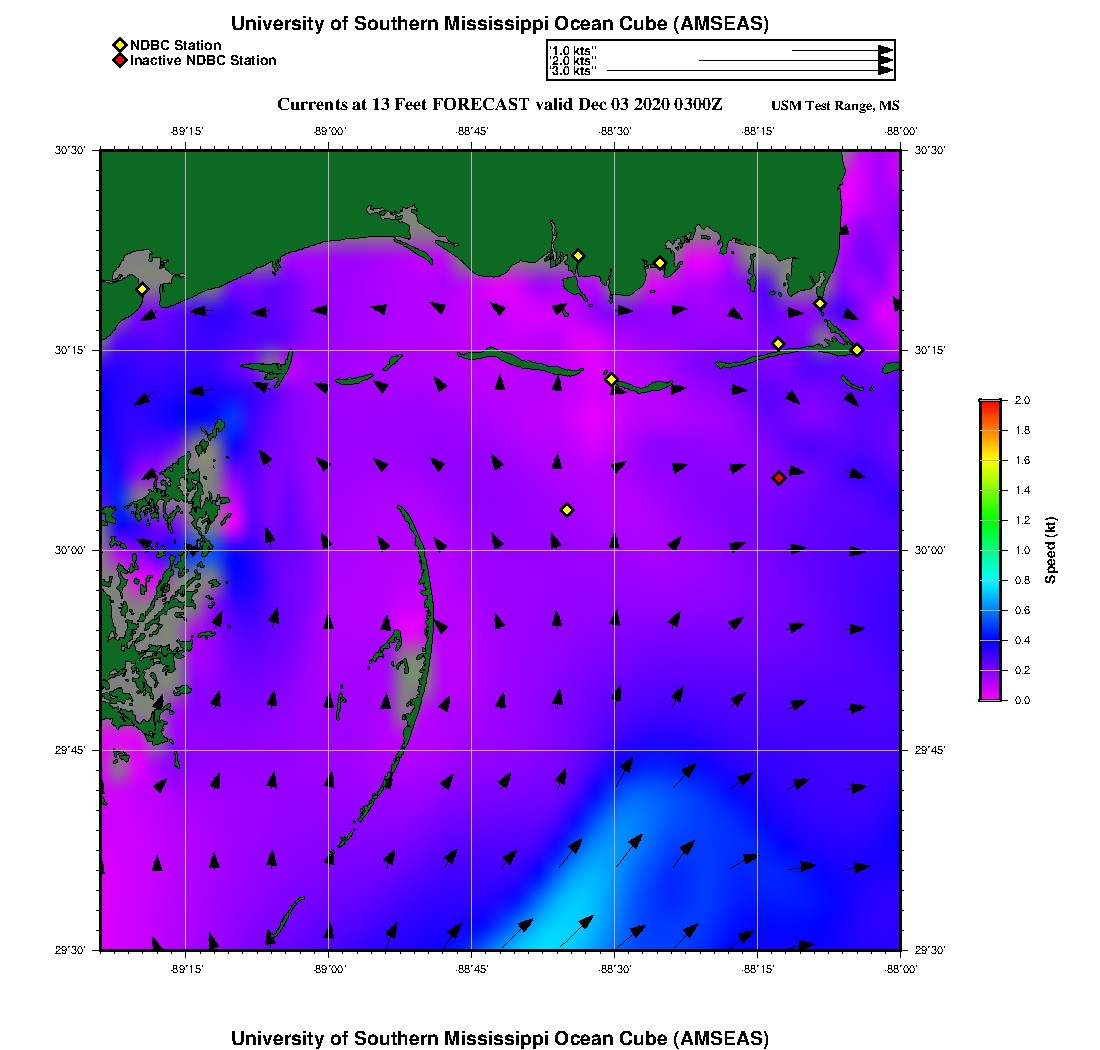Click the 29°30' latitude label on the right axis
Image resolution: width=1100 pixels, height=1050 pixels.
tap(930, 950)
